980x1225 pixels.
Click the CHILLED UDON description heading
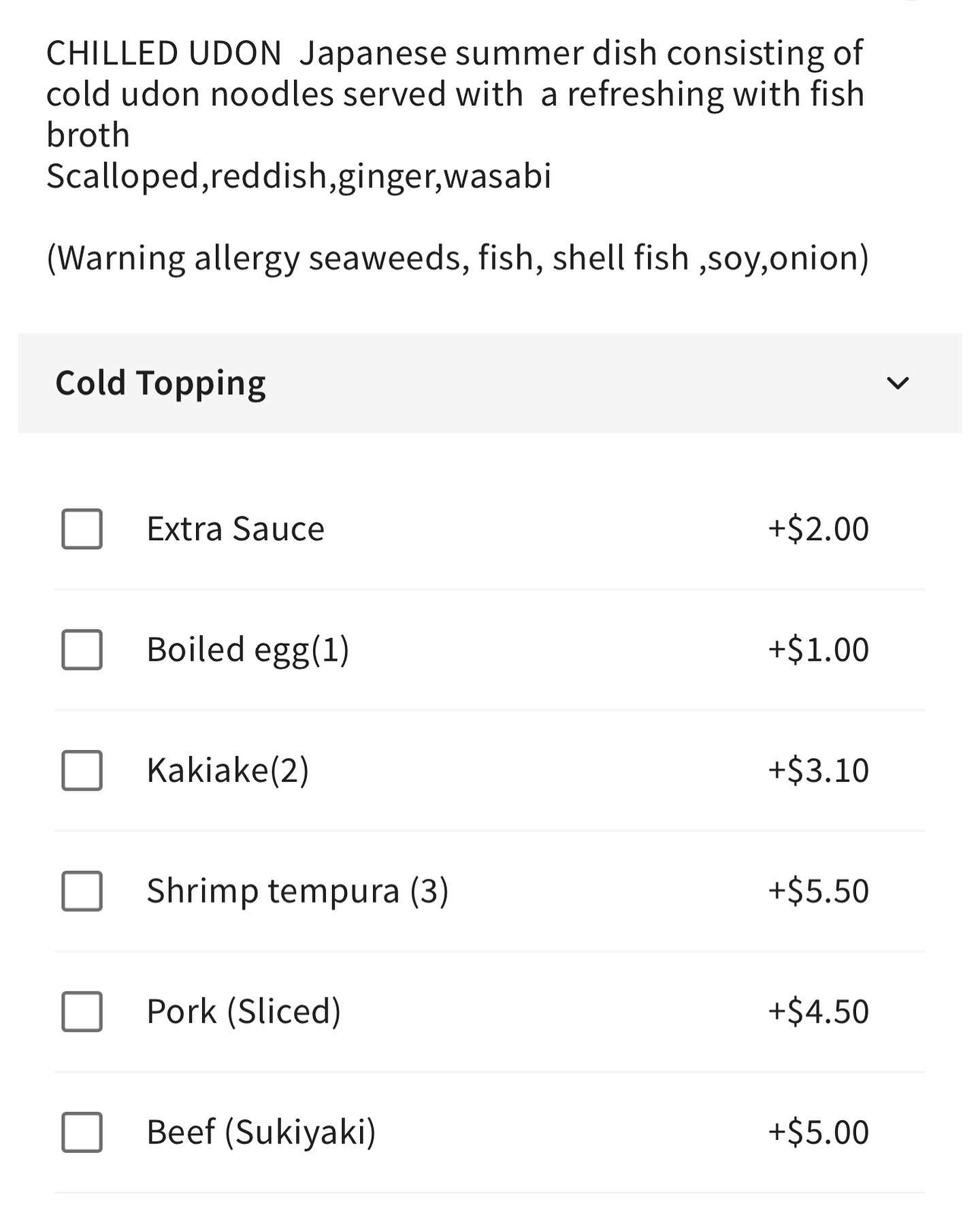[x=163, y=53]
